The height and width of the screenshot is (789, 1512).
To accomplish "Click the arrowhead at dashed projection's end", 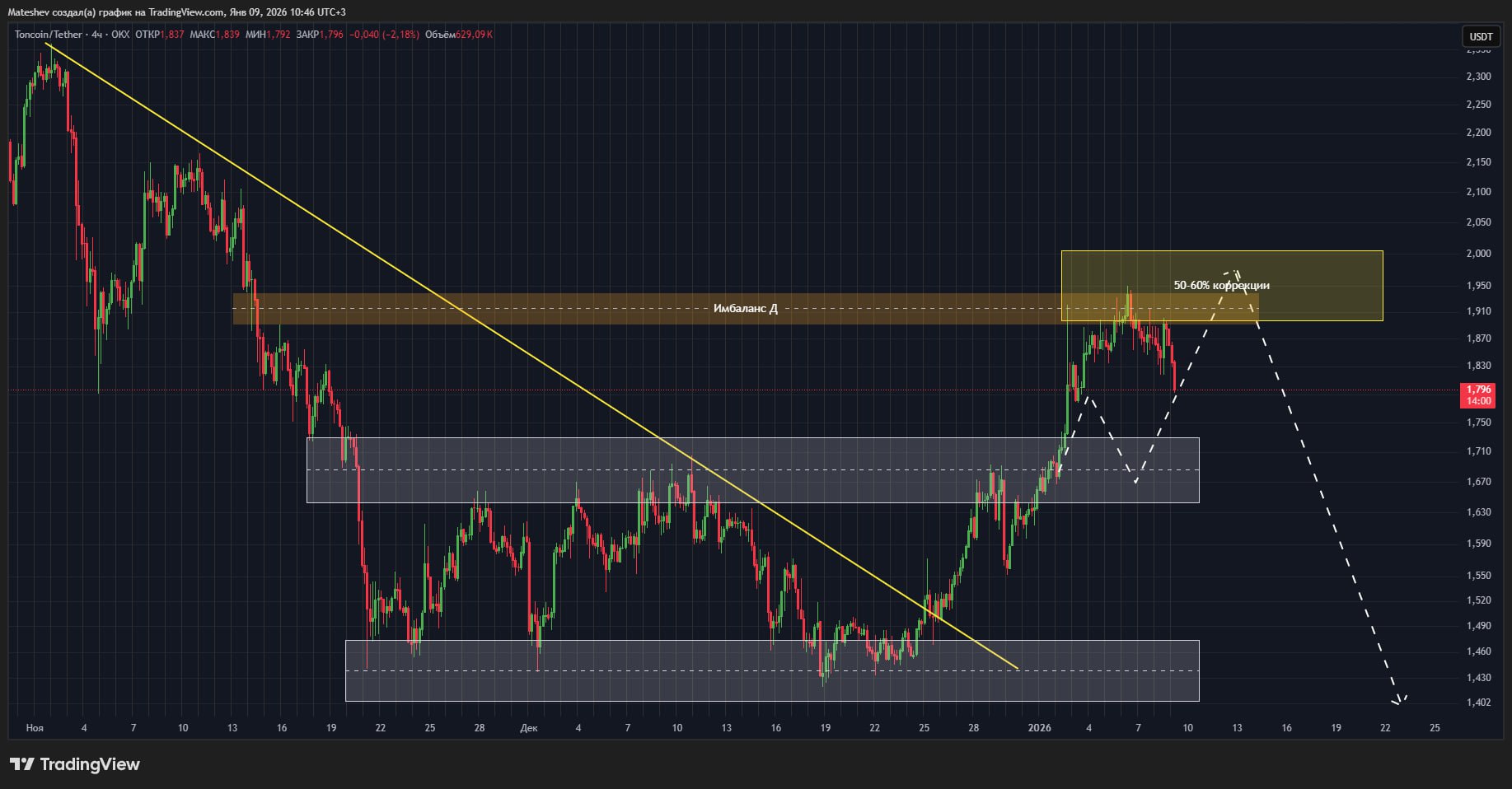I will [x=1398, y=702].
